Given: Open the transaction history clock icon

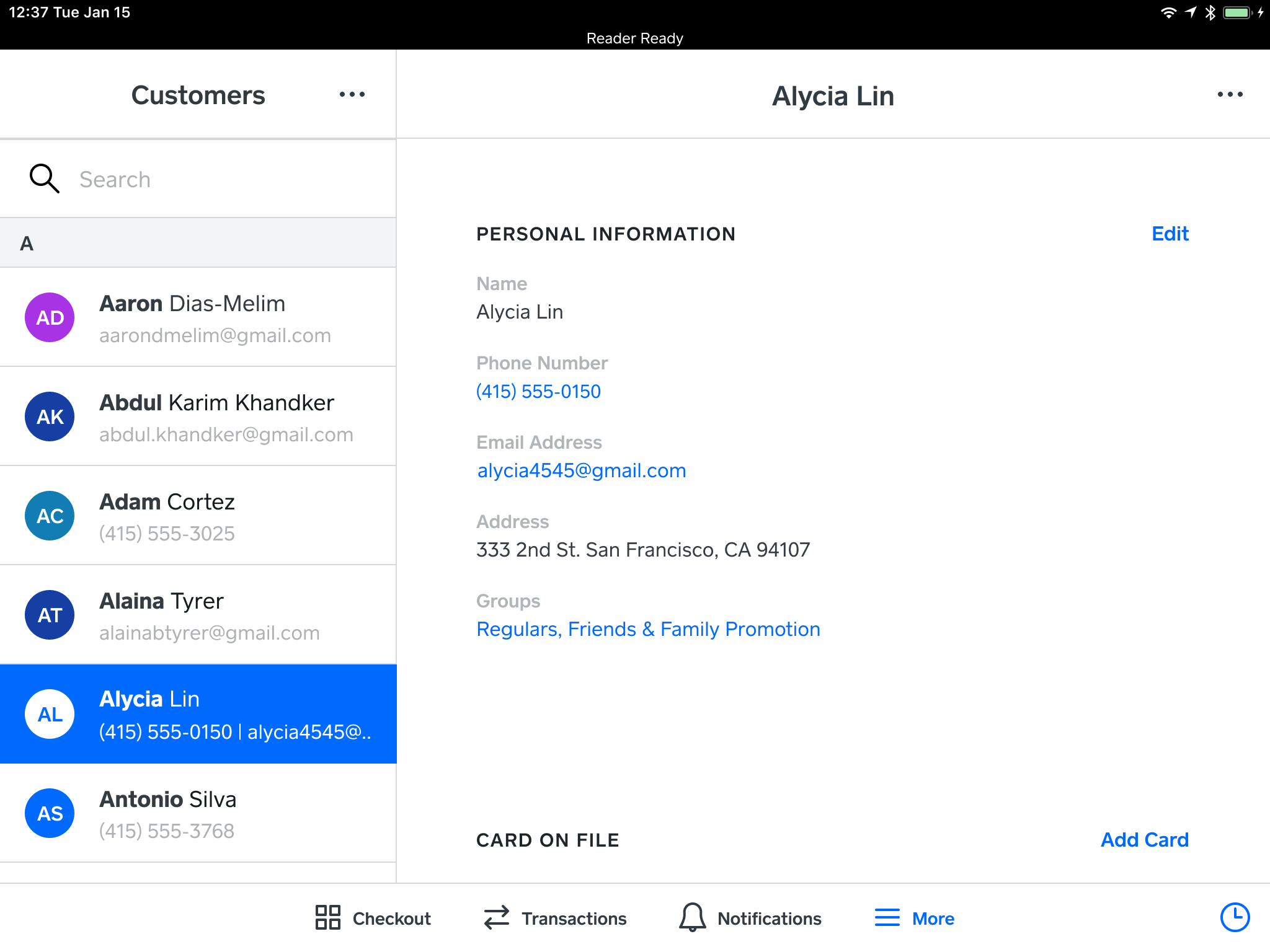Looking at the screenshot, I should point(1235,916).
